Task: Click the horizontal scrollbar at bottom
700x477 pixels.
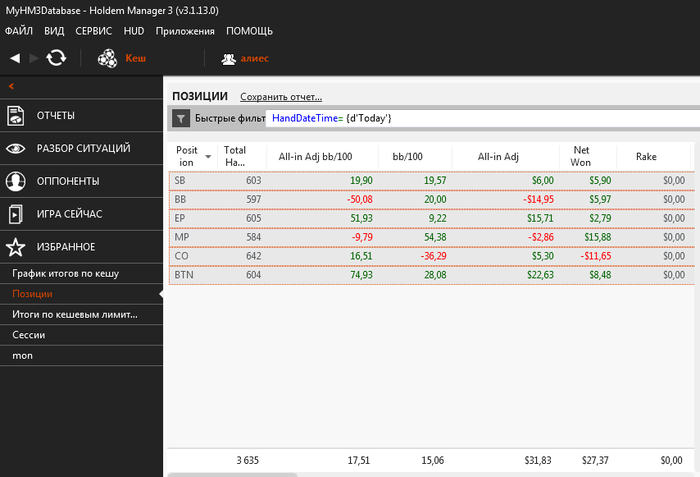Action: click(232, 475)
